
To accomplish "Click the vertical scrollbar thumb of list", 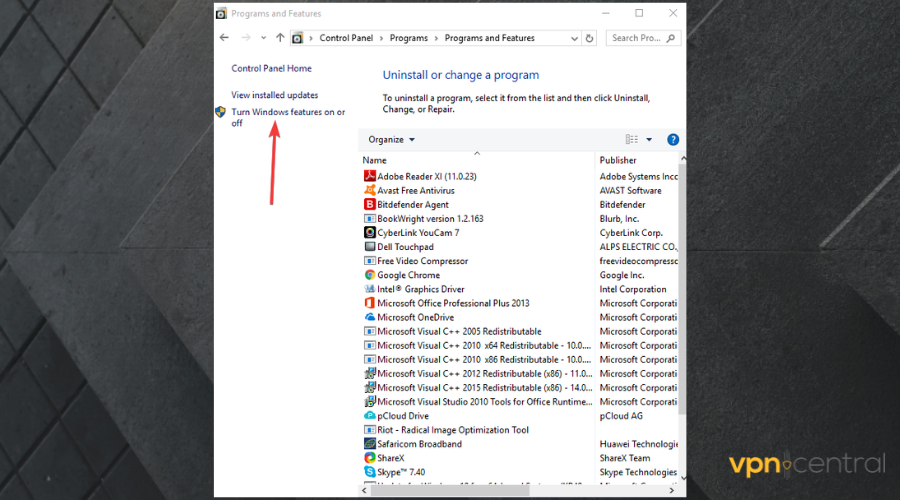I will click(x=682, y=287).
